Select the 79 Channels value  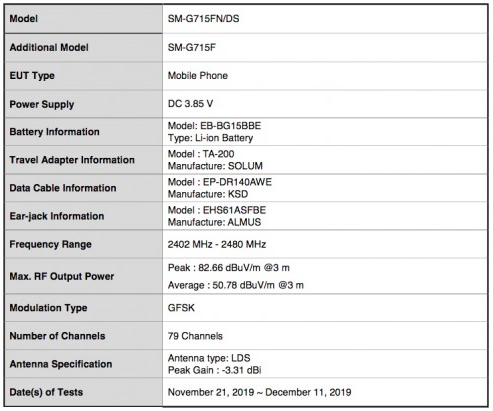point(195,336)
